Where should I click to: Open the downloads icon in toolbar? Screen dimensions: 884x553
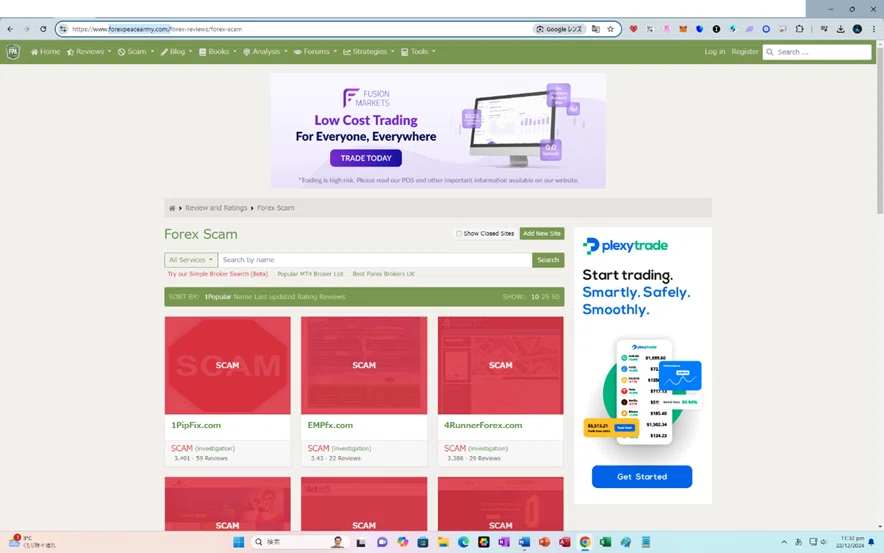point(841,29)
